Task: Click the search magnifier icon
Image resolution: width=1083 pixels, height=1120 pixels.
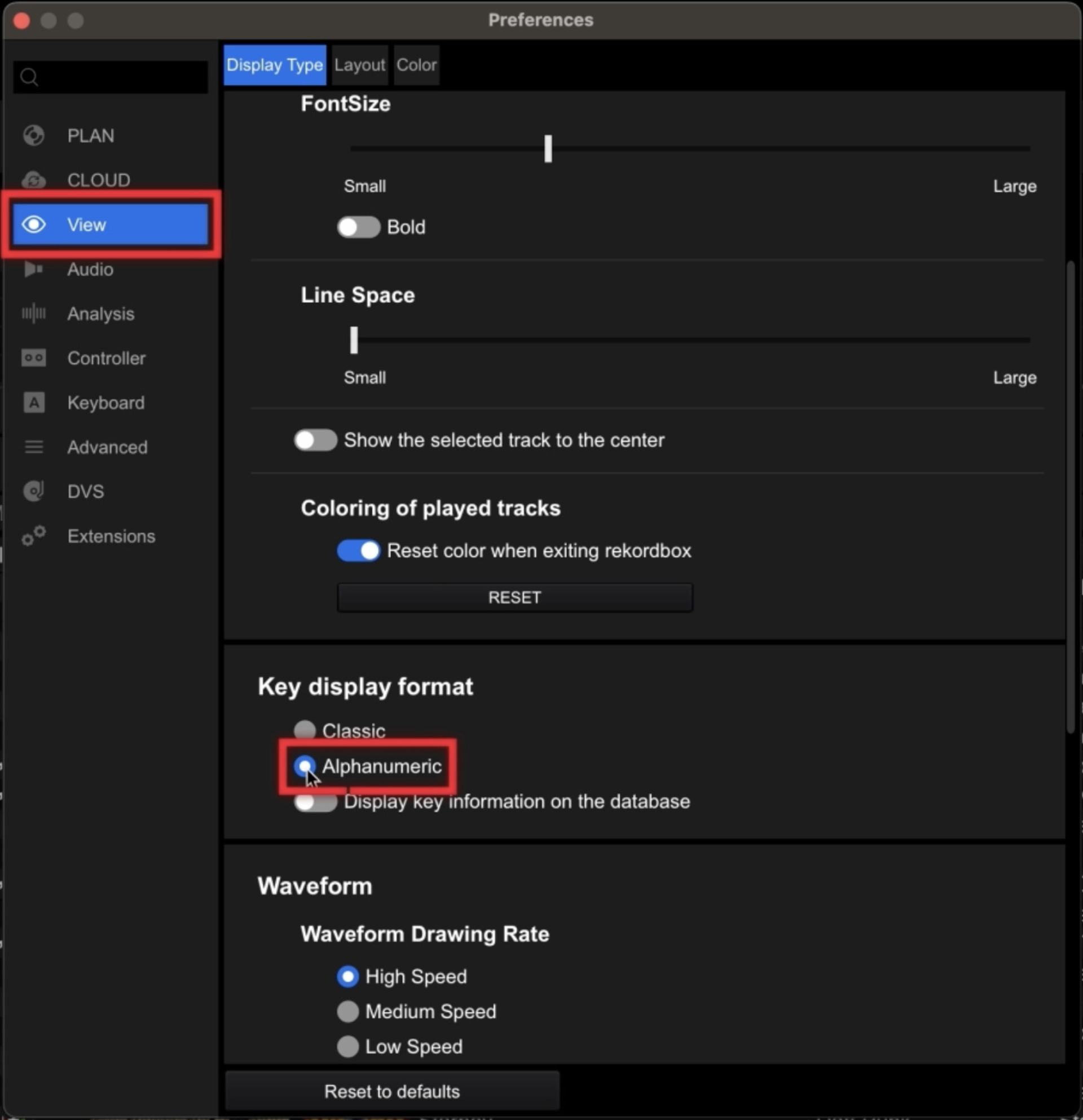Action: pyautogui.click(x=29, y=77)
